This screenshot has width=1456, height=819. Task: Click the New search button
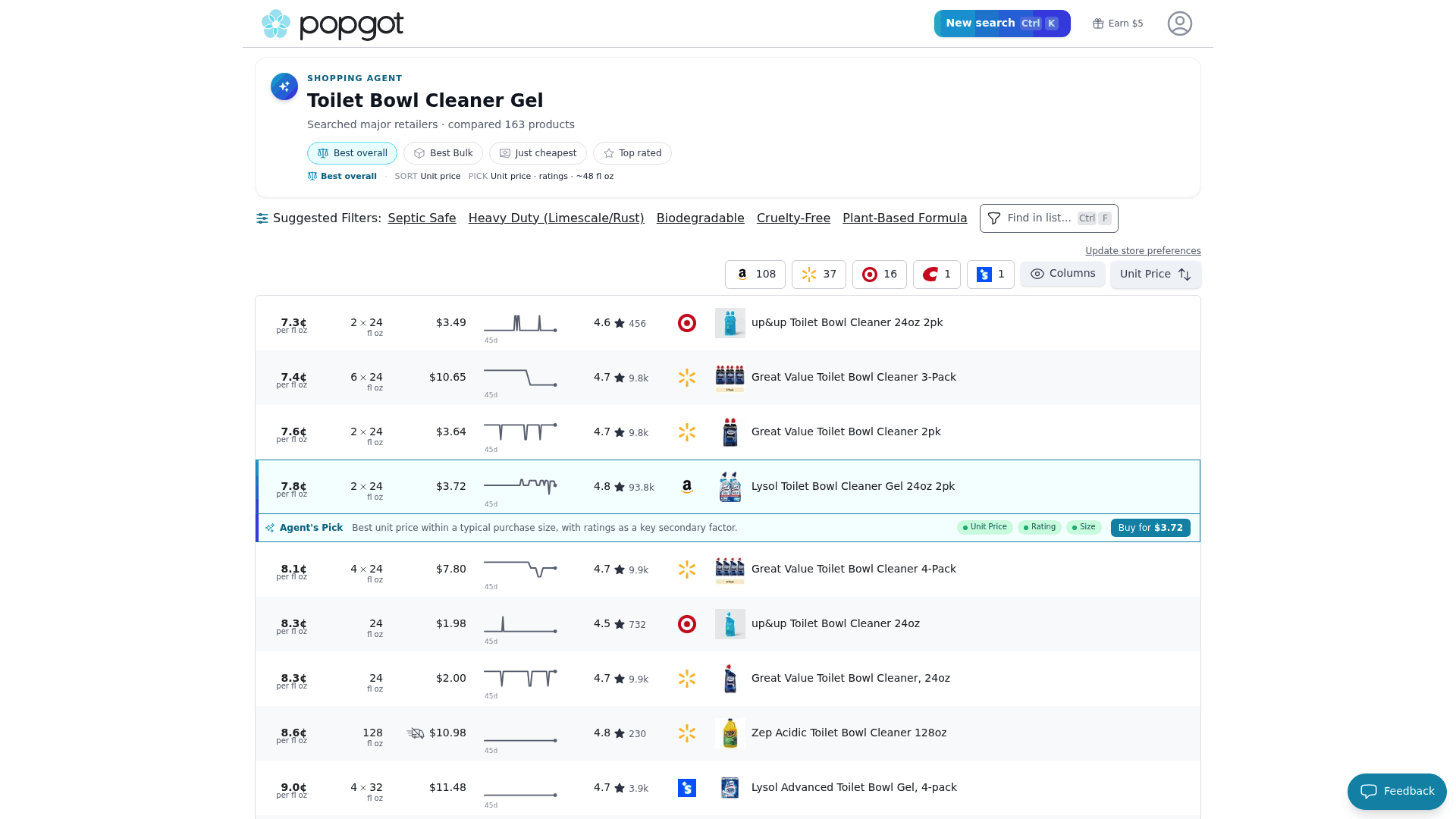[1003, 24]
